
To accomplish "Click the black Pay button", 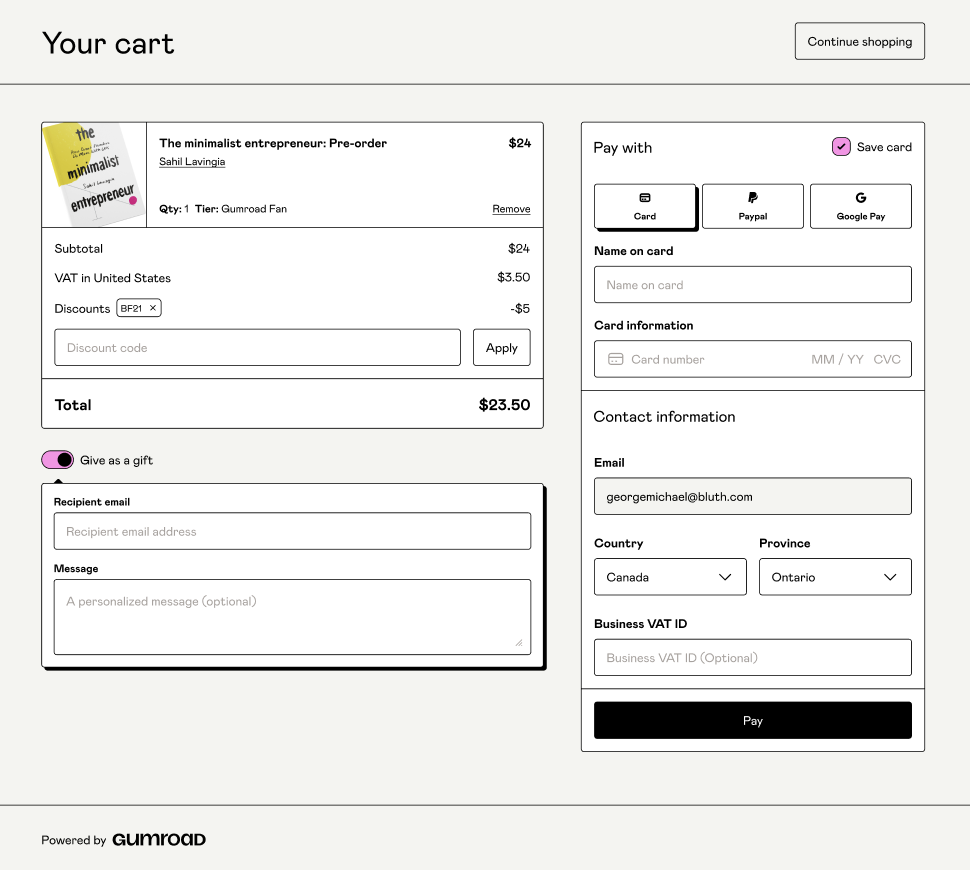I will click(752, 720).
